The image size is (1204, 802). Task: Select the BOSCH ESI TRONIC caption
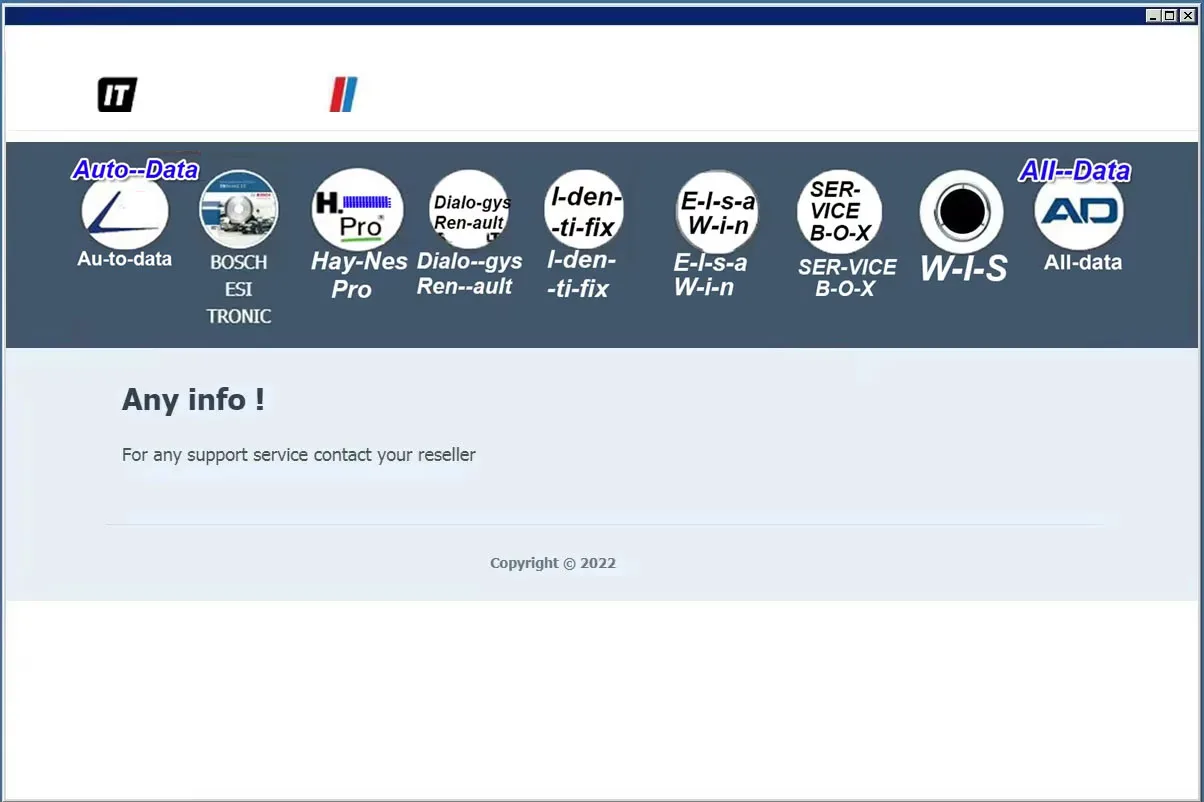(x=239, y=289)
